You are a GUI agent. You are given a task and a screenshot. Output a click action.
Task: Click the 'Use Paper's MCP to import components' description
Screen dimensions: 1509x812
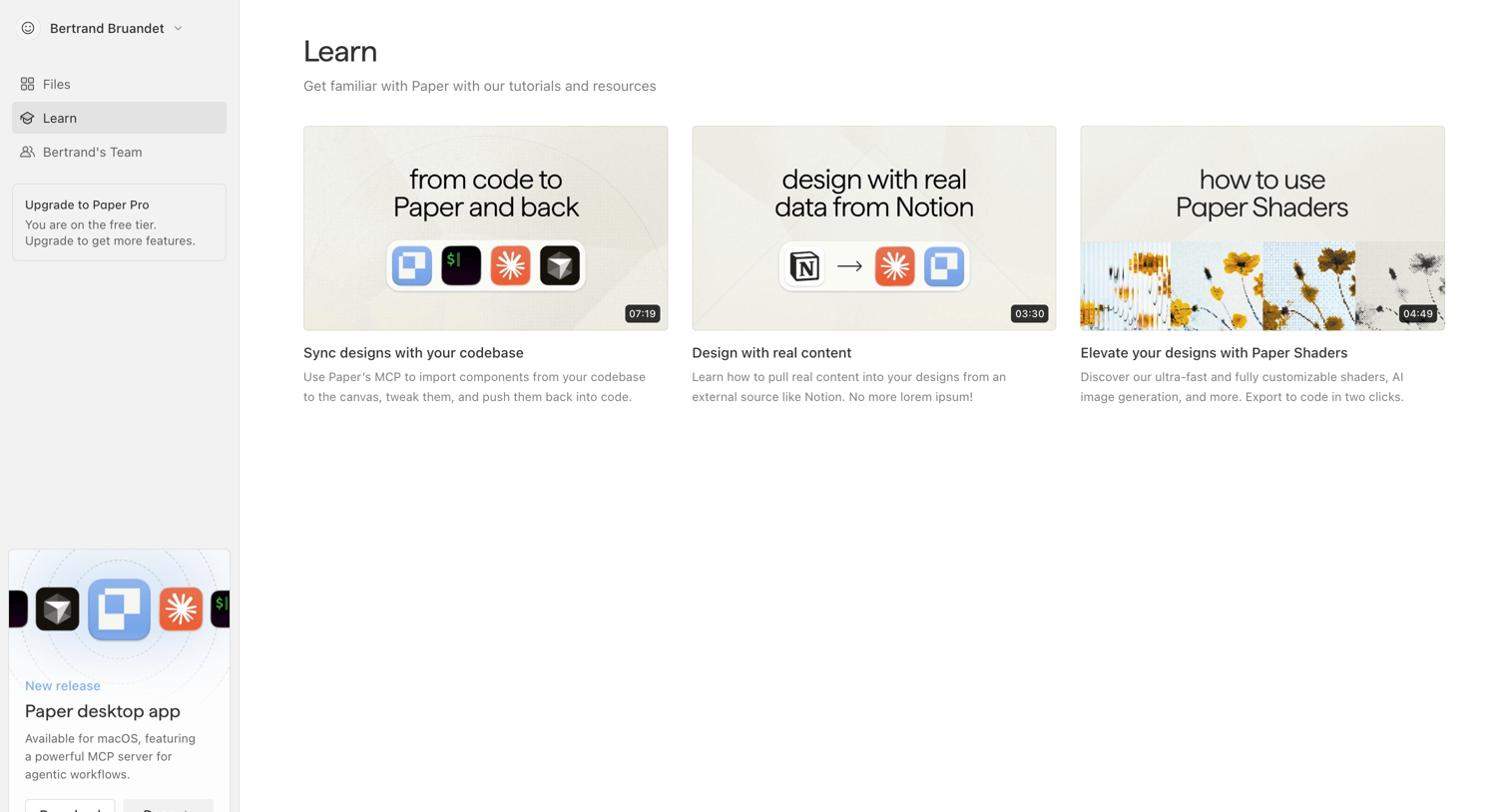[475, 387]
